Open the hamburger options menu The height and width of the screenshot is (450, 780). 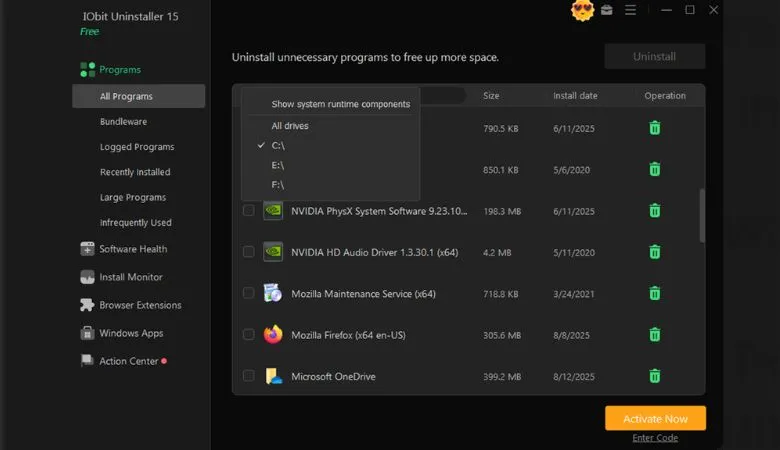(630, 10)
